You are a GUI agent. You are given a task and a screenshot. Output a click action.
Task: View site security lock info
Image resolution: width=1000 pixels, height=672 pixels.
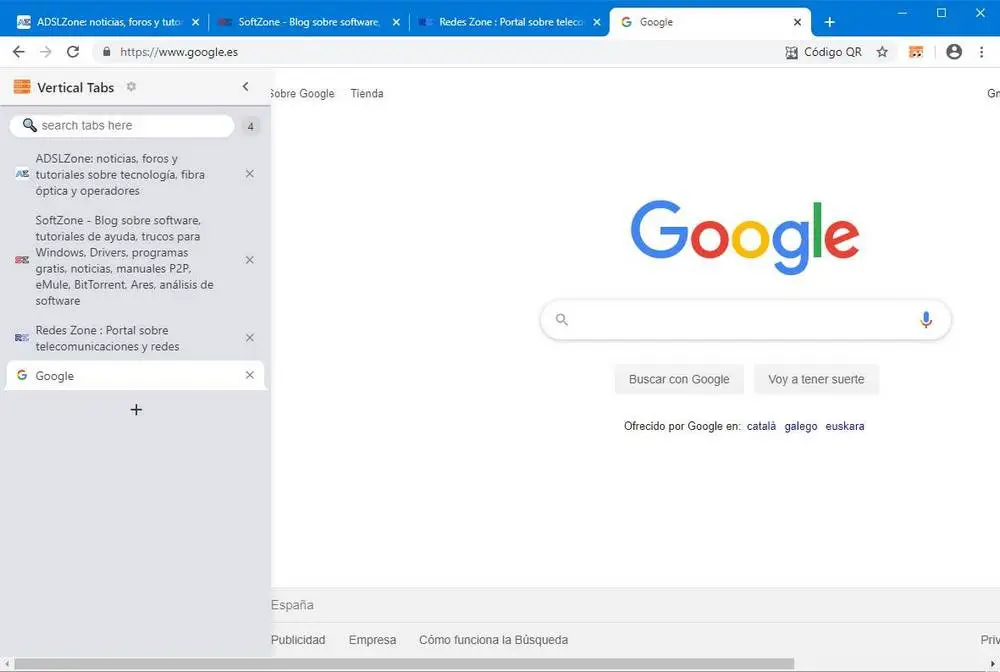(x=107, y=52)
